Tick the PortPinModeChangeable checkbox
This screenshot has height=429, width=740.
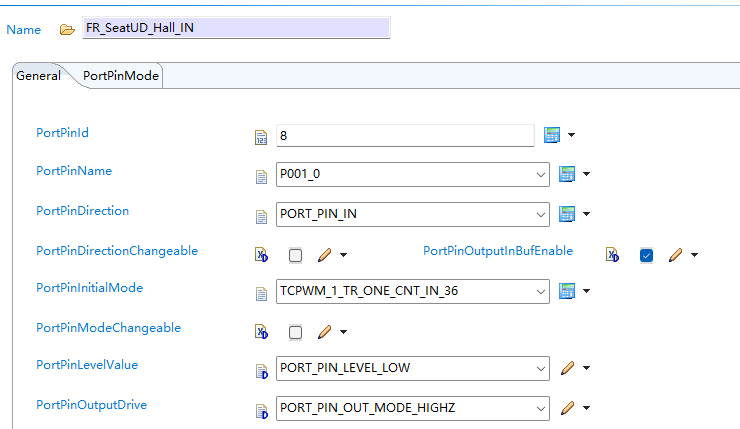click(295, 332)
